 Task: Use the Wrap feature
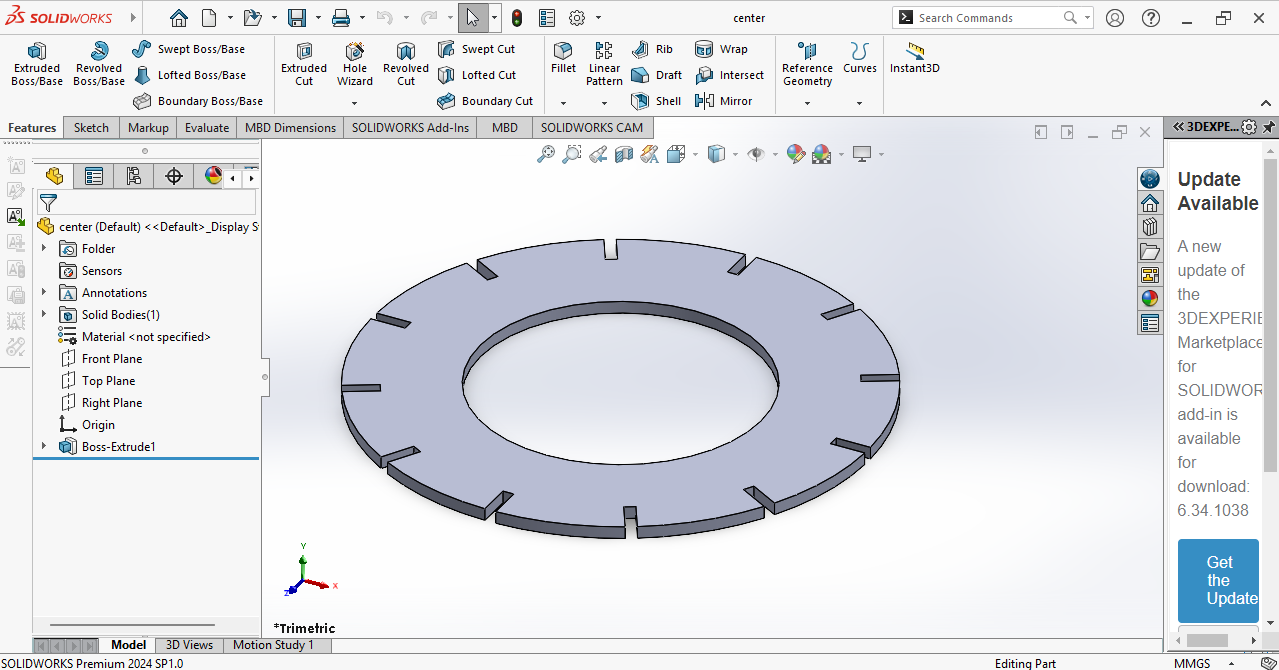[x=721, y=49]
